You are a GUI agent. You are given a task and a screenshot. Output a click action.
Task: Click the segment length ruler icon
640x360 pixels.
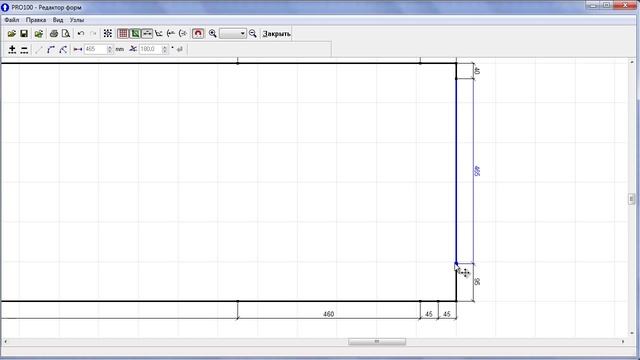78,49
